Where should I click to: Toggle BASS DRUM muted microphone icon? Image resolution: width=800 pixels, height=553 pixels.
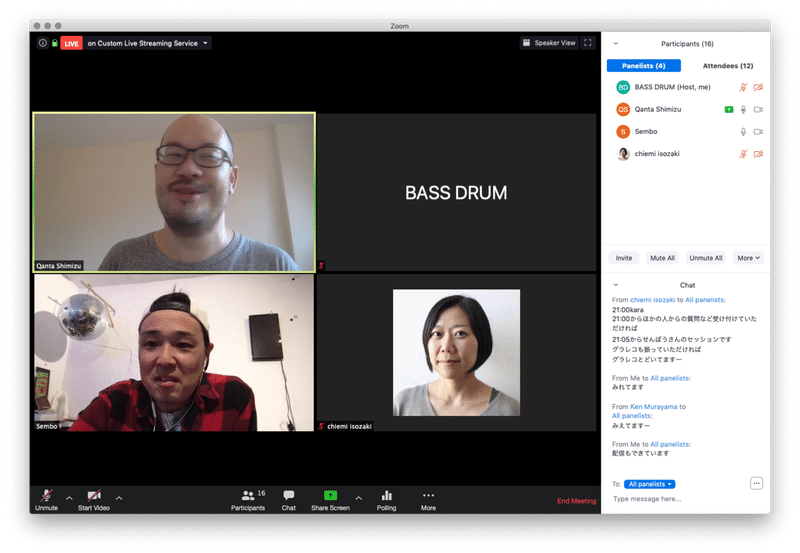(743, 87)
